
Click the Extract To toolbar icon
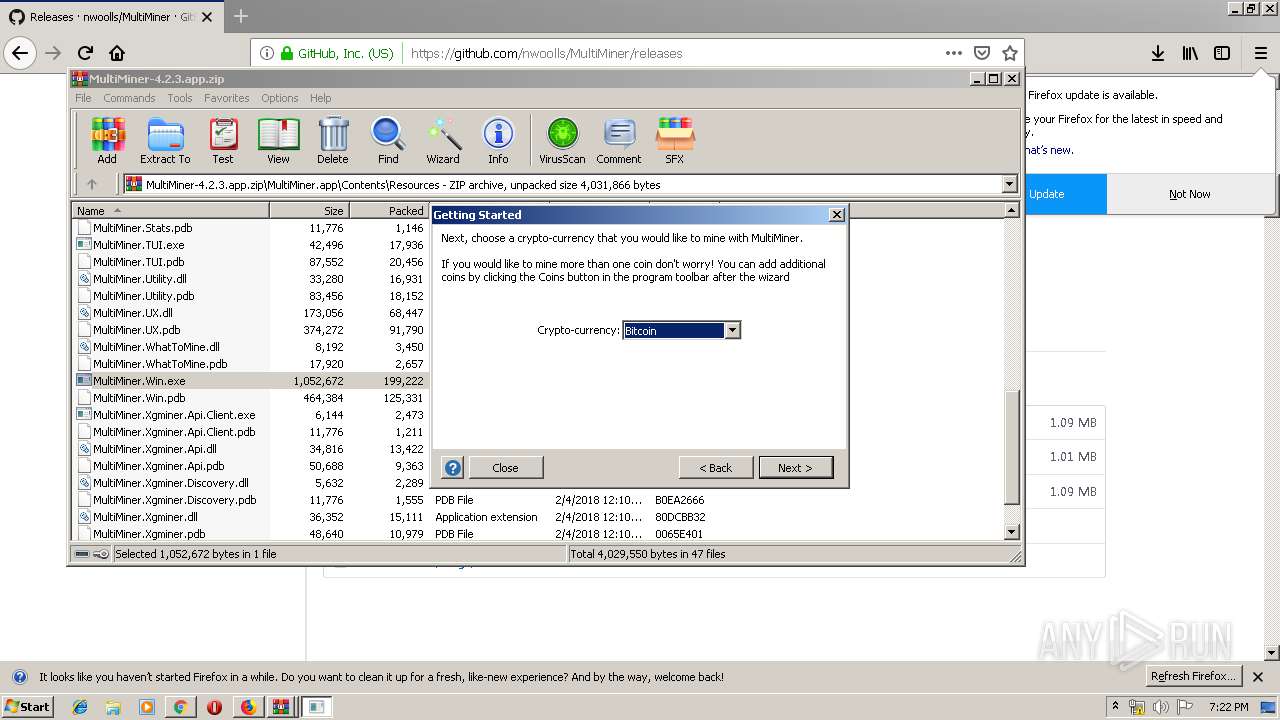(165, 140)
